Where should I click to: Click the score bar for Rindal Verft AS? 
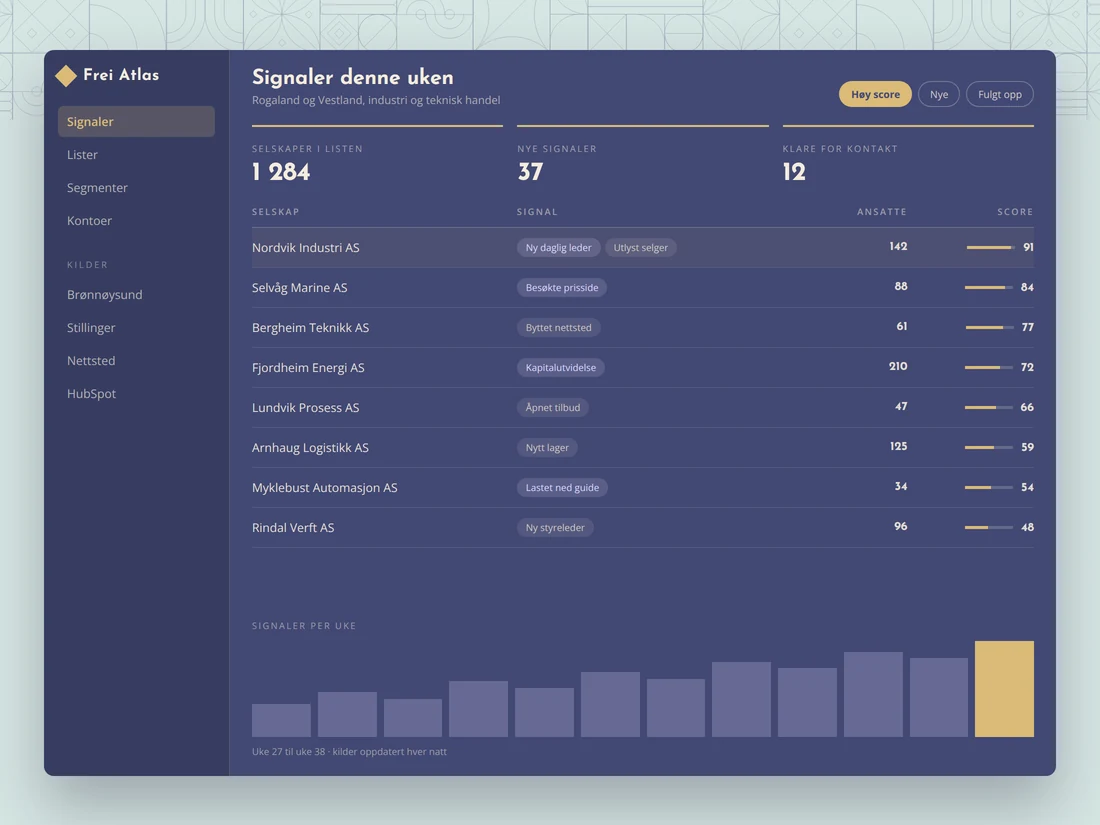tap(988, 528)
